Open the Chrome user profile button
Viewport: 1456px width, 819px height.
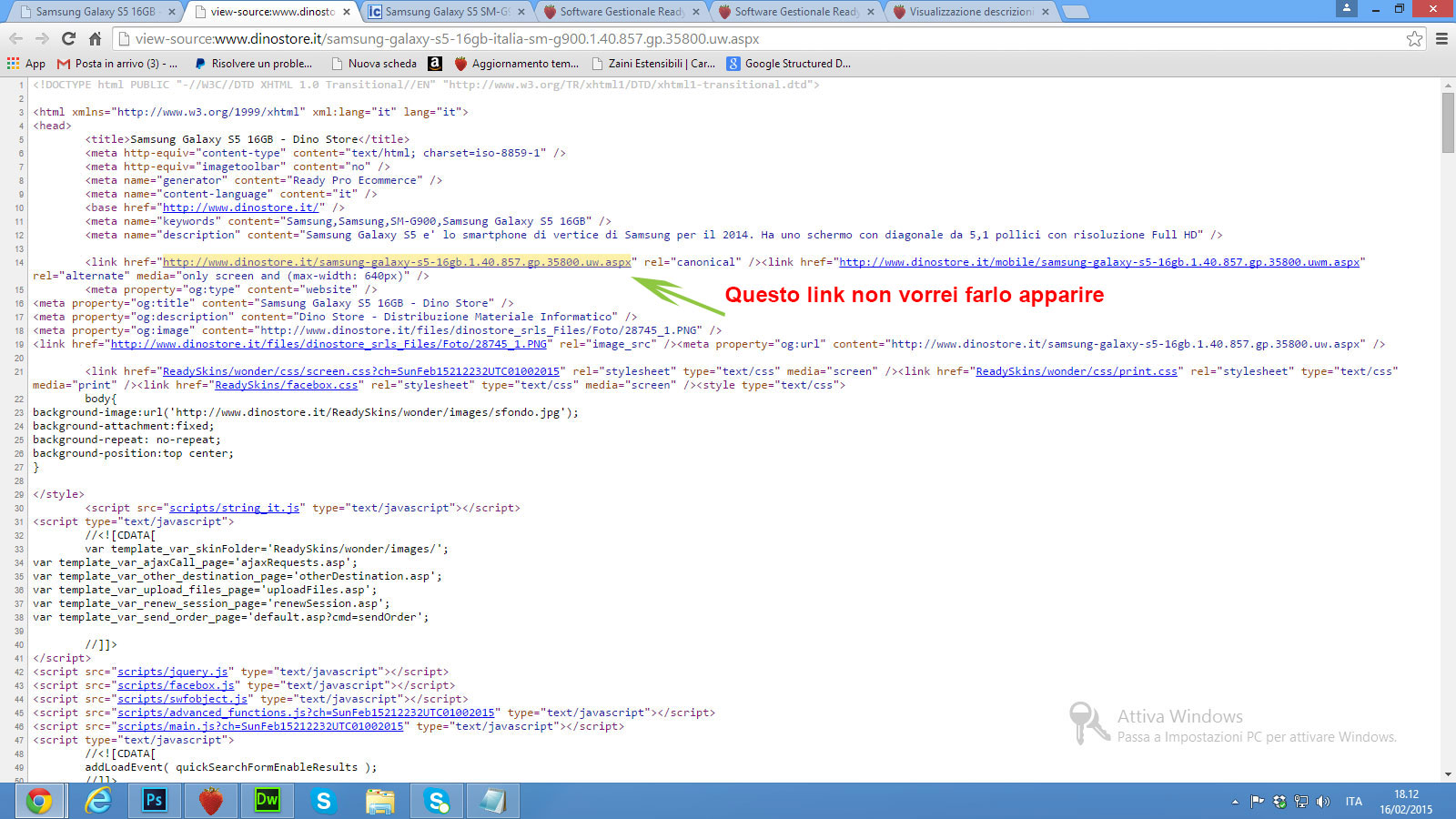tap(1347, 8)
